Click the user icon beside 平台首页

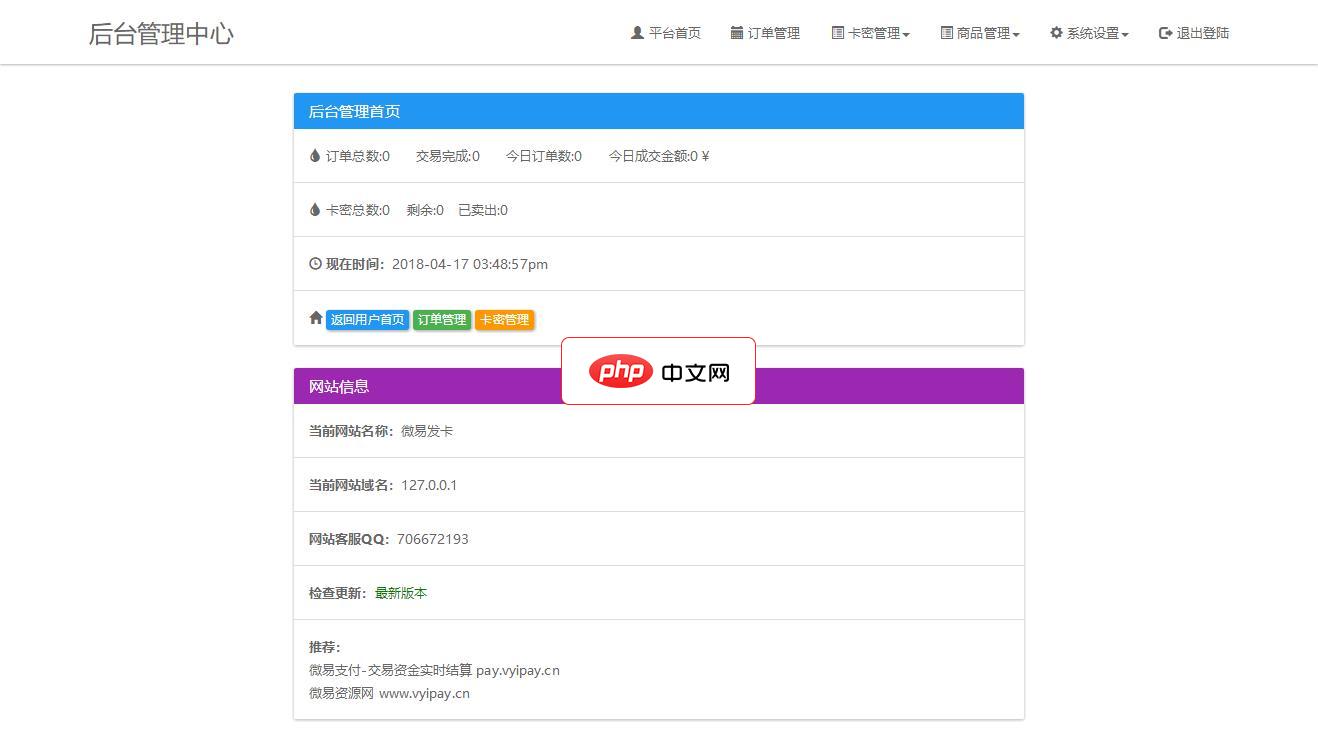click(637, 33)
